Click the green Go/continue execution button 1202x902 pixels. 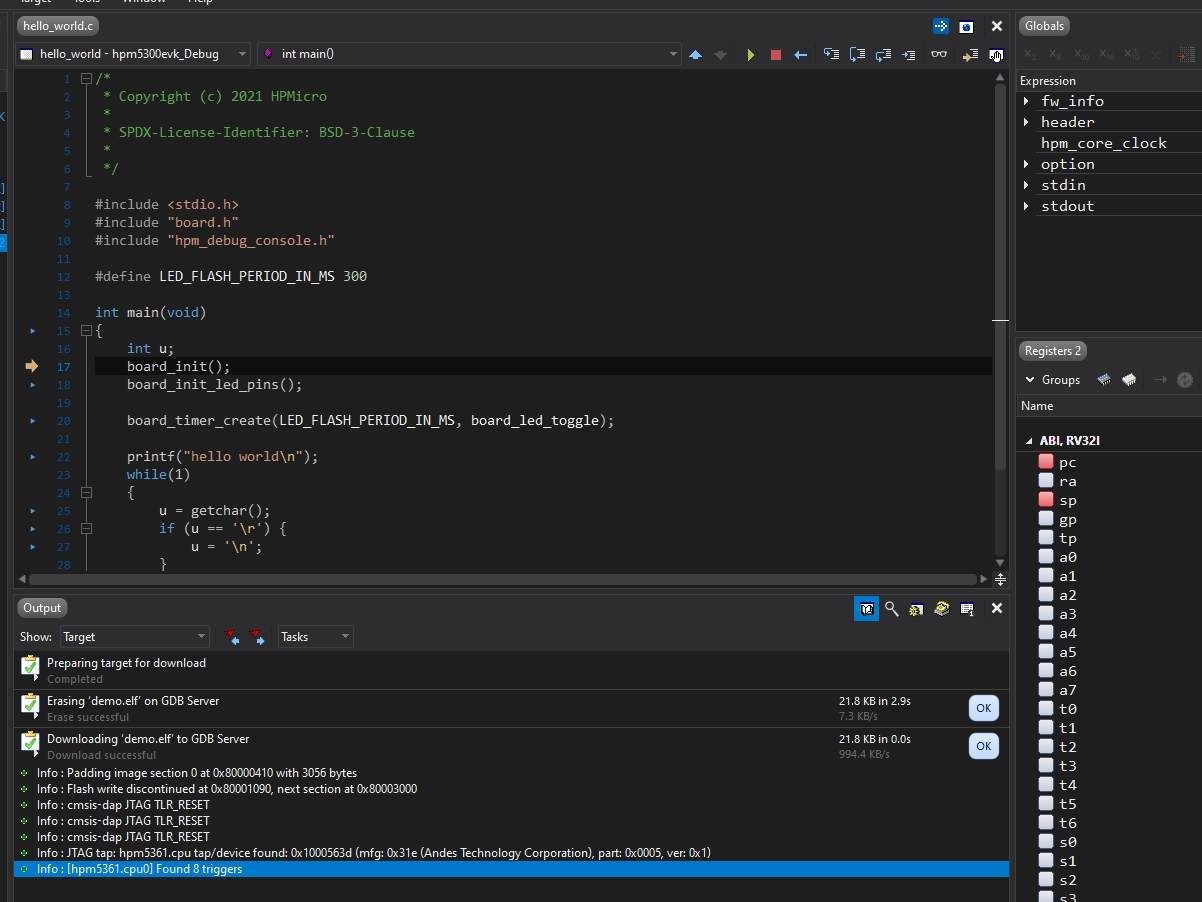coord(751,55)
